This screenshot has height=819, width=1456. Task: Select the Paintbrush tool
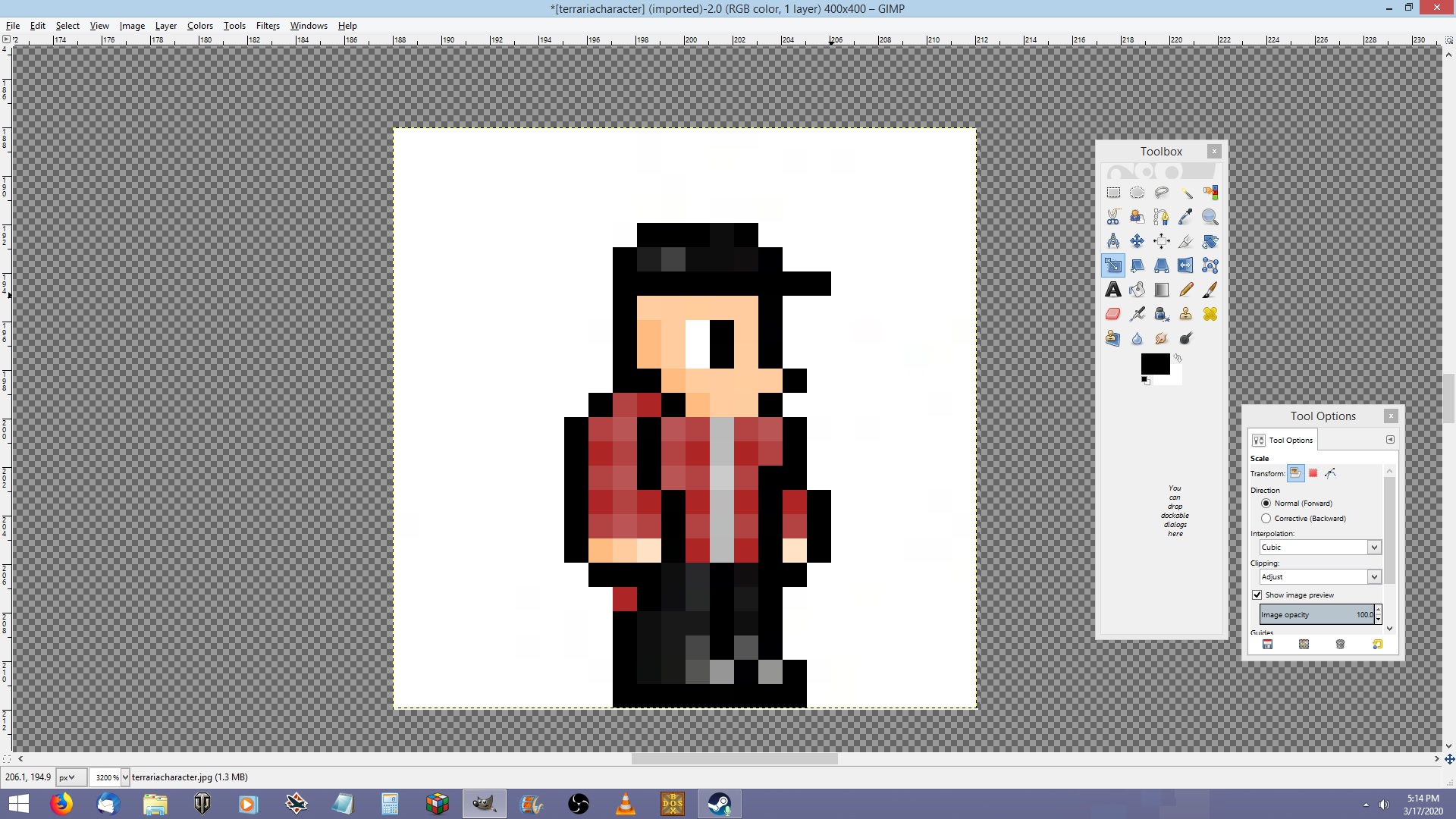[1210, 290]
